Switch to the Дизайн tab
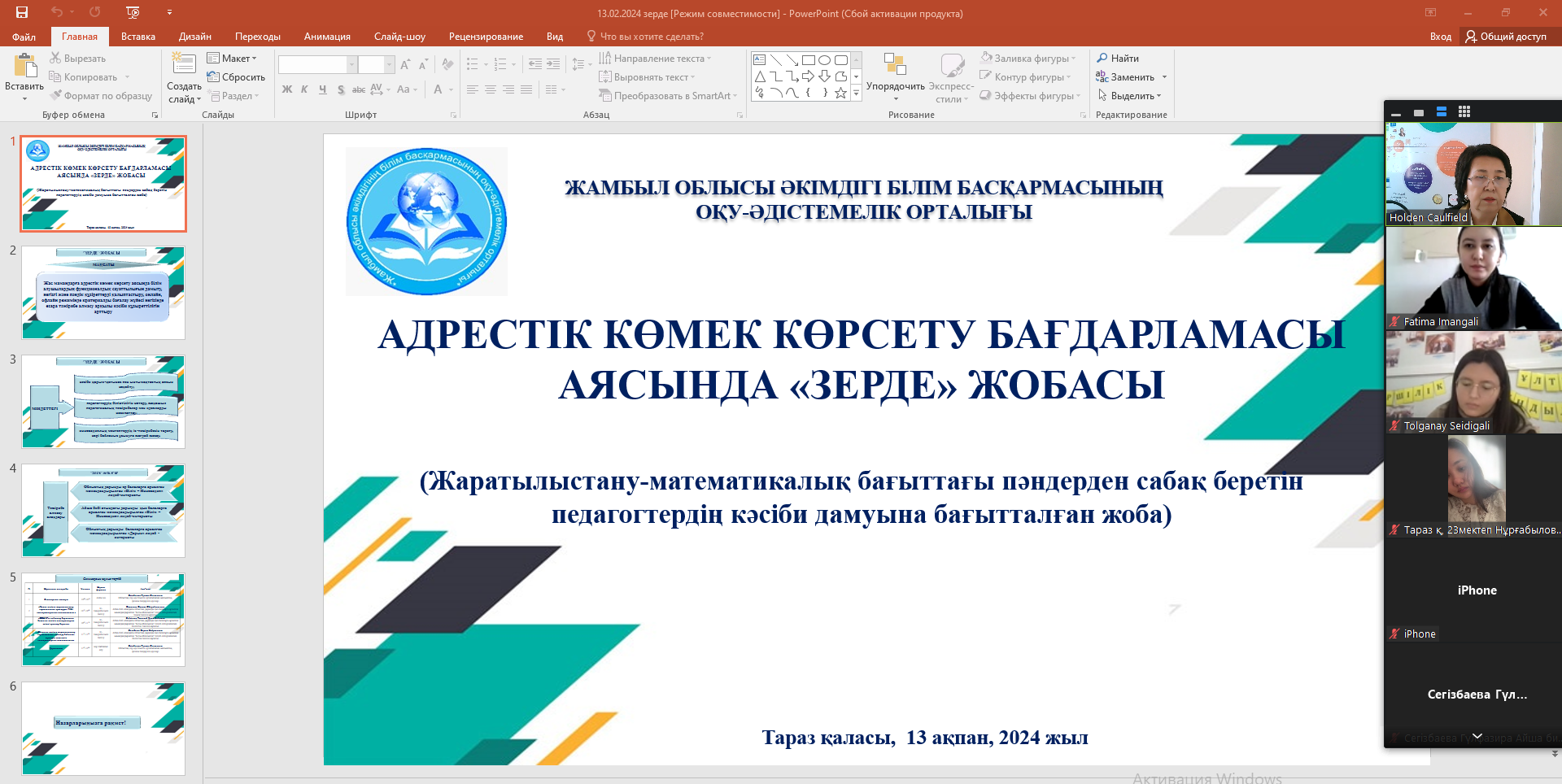The width and height of the screenshot is (1562, 784). (195, 37)
